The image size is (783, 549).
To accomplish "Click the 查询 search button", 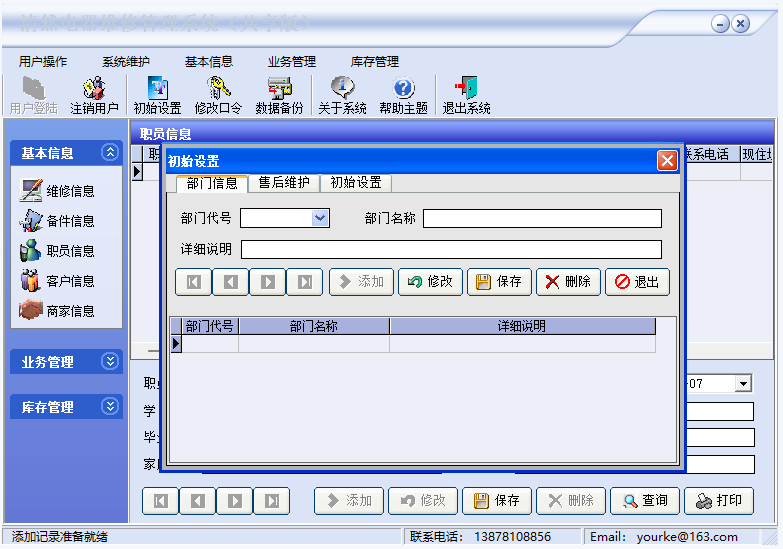I will tap(645, 501).
